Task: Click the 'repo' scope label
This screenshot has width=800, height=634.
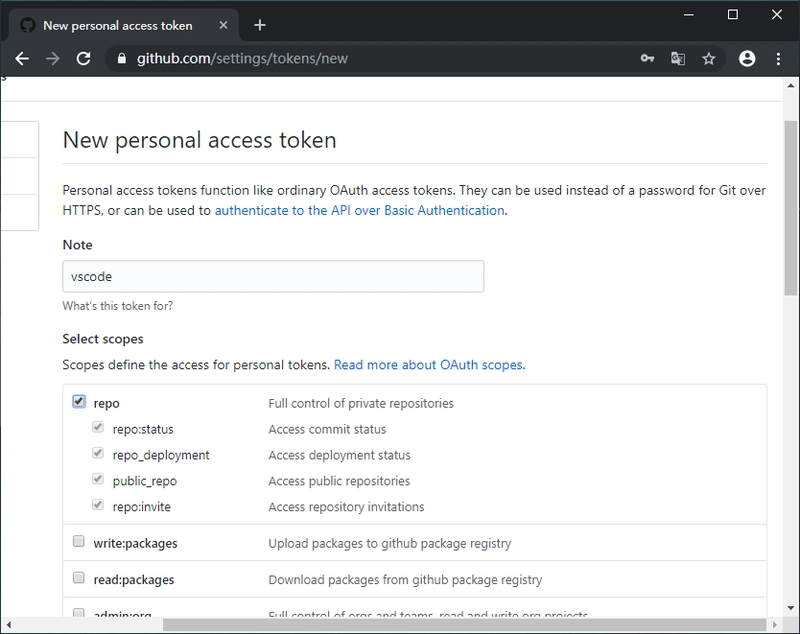Action: (x=106, y=404)
